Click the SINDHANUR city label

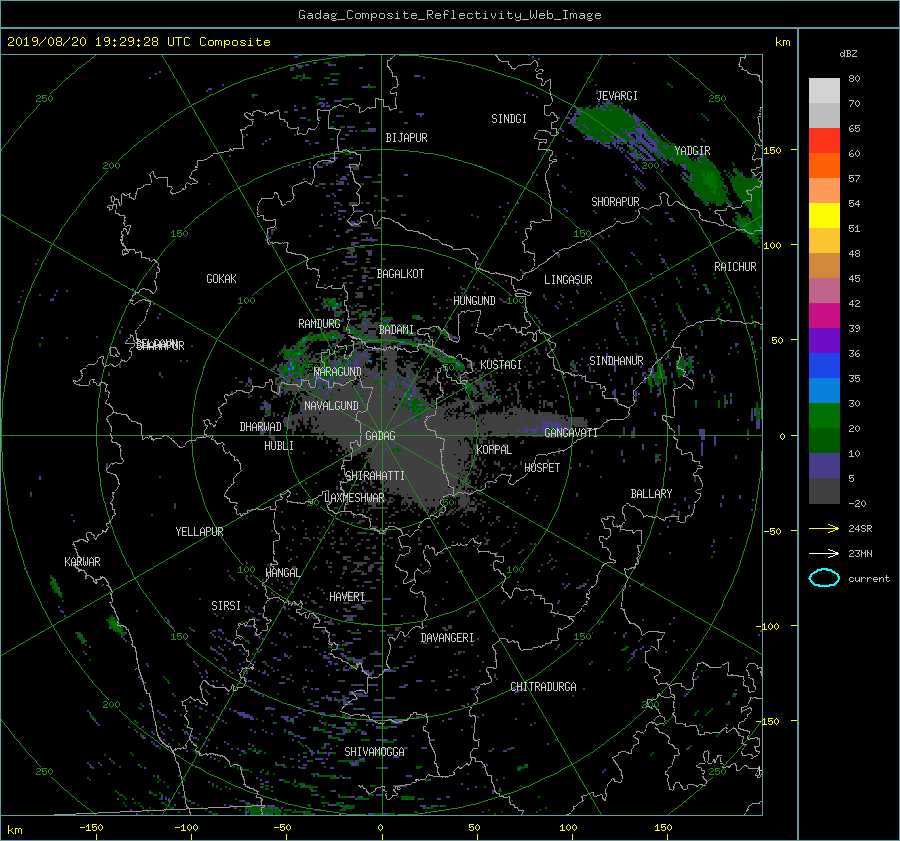[616, 361]
